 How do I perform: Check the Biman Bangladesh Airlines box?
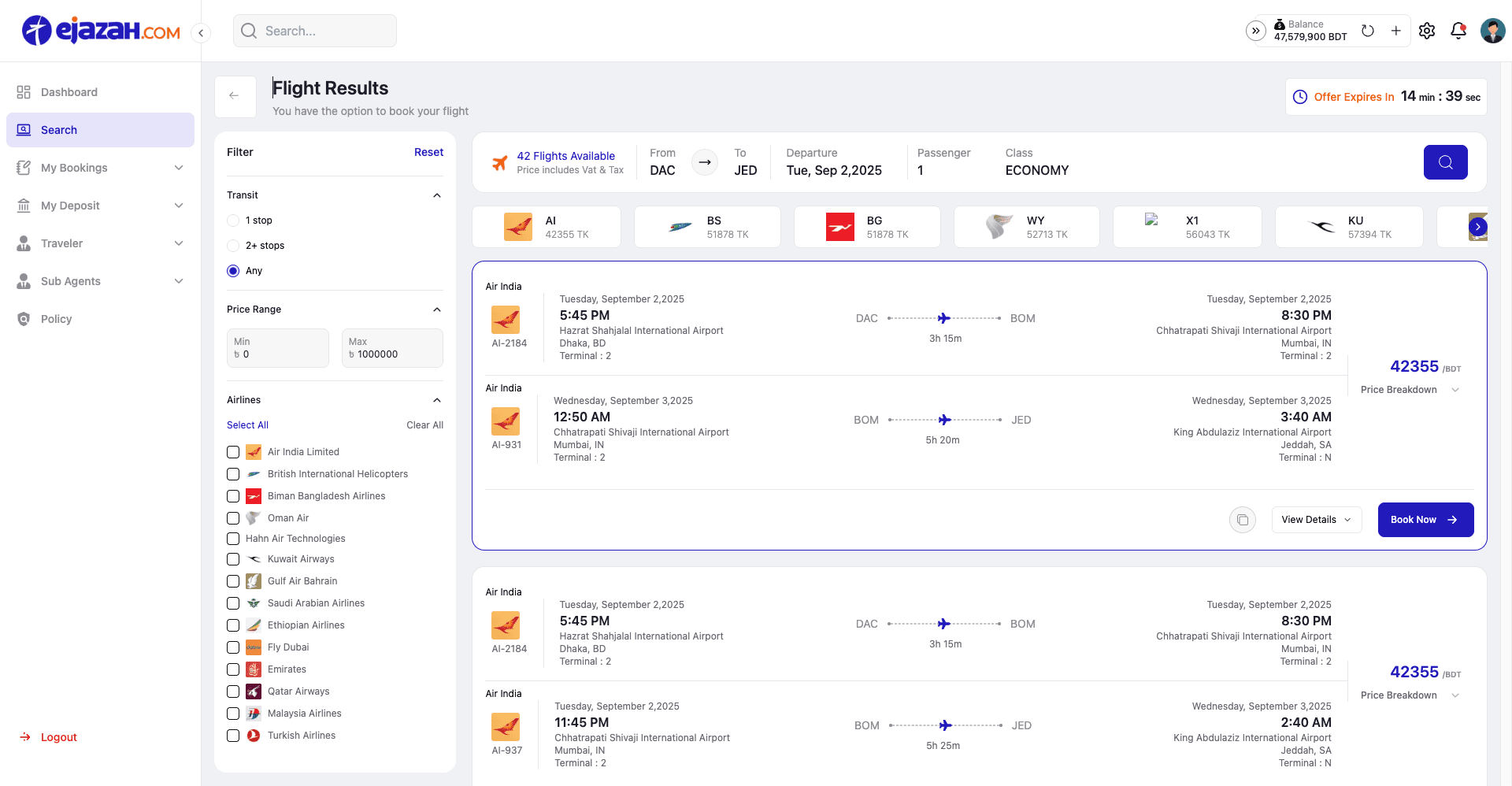(x=233, y=496)
